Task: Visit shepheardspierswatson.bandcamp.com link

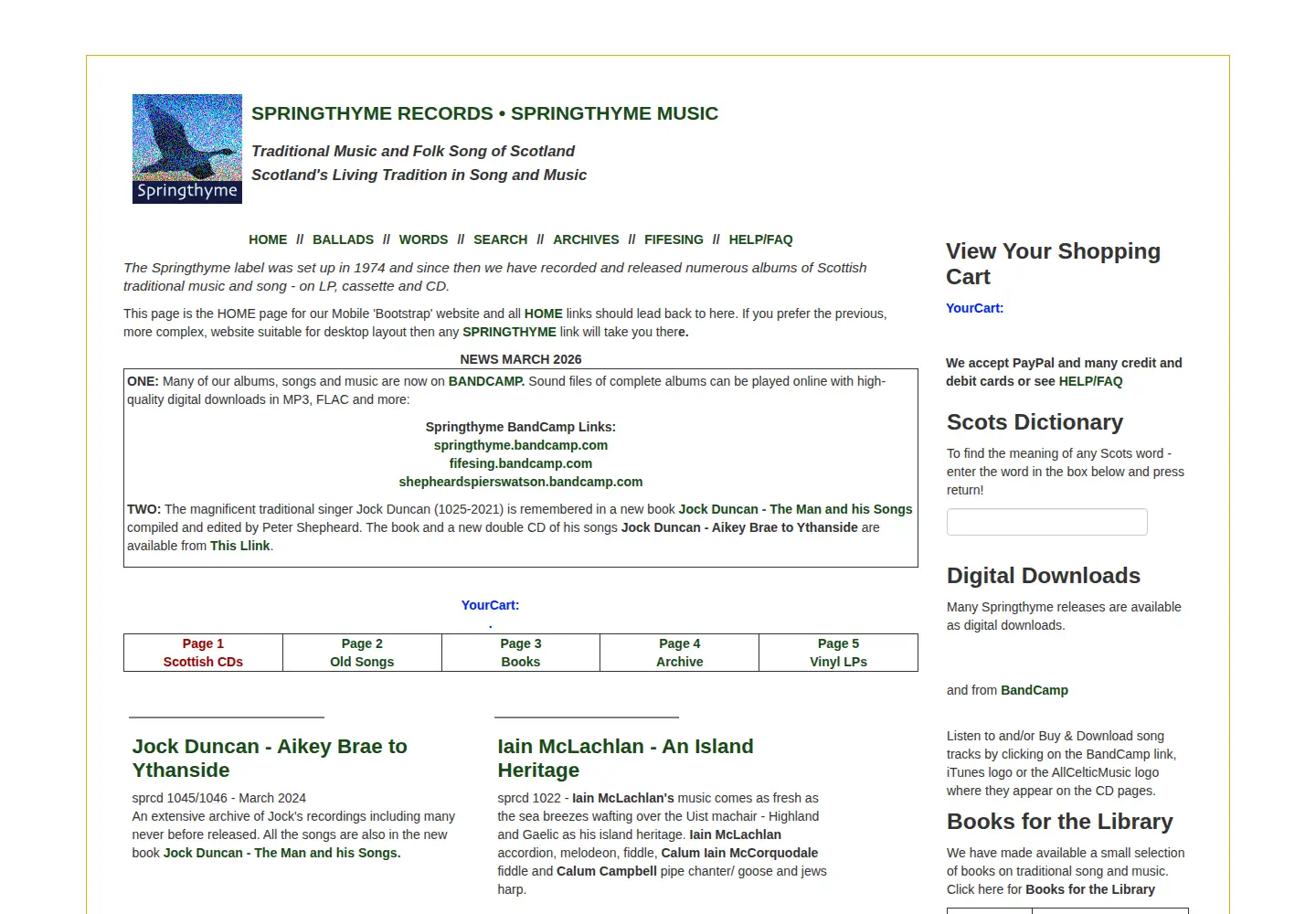Action: (521, 482)
